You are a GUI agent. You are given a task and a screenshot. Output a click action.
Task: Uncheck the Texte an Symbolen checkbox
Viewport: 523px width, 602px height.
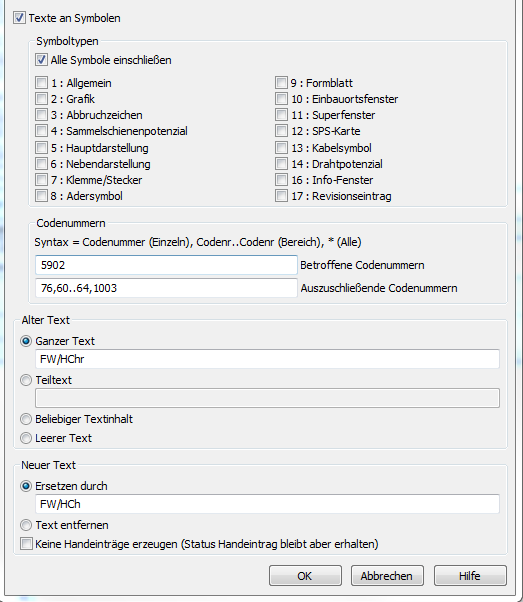pos(19,18)
